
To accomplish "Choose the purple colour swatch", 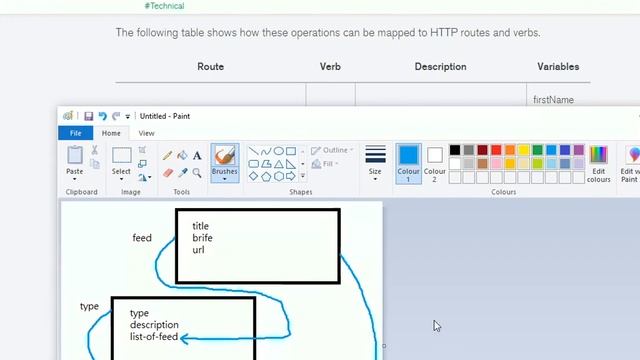I will (x=579, y=150).
